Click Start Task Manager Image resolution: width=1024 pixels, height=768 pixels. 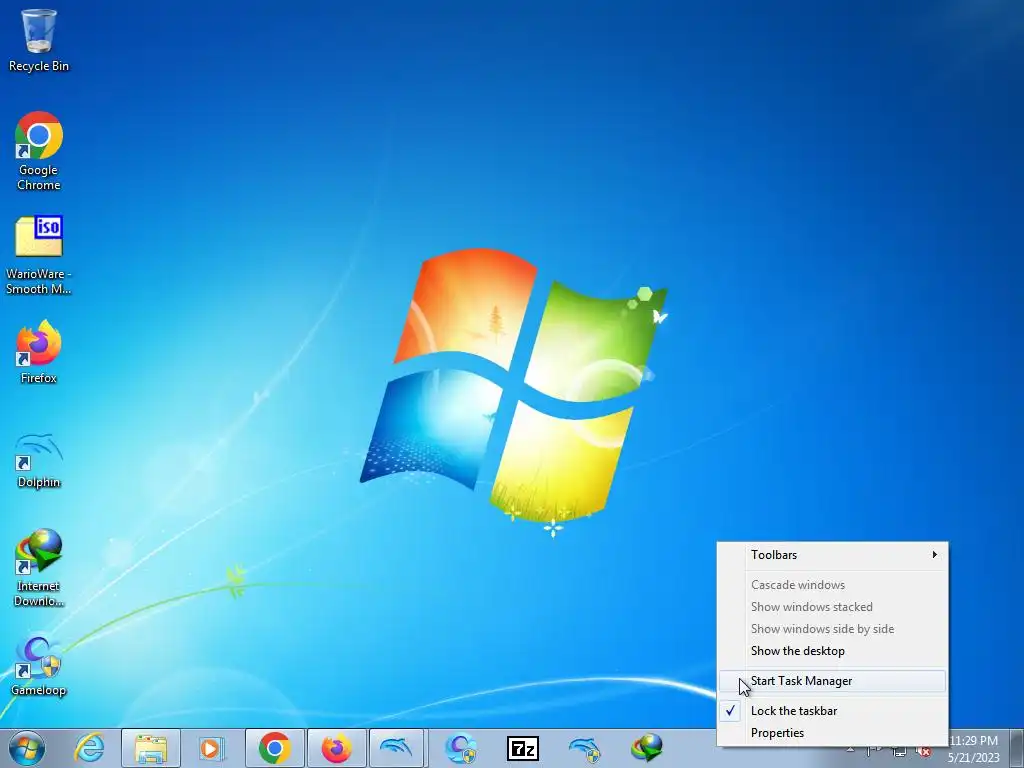(x=832, y=681)
